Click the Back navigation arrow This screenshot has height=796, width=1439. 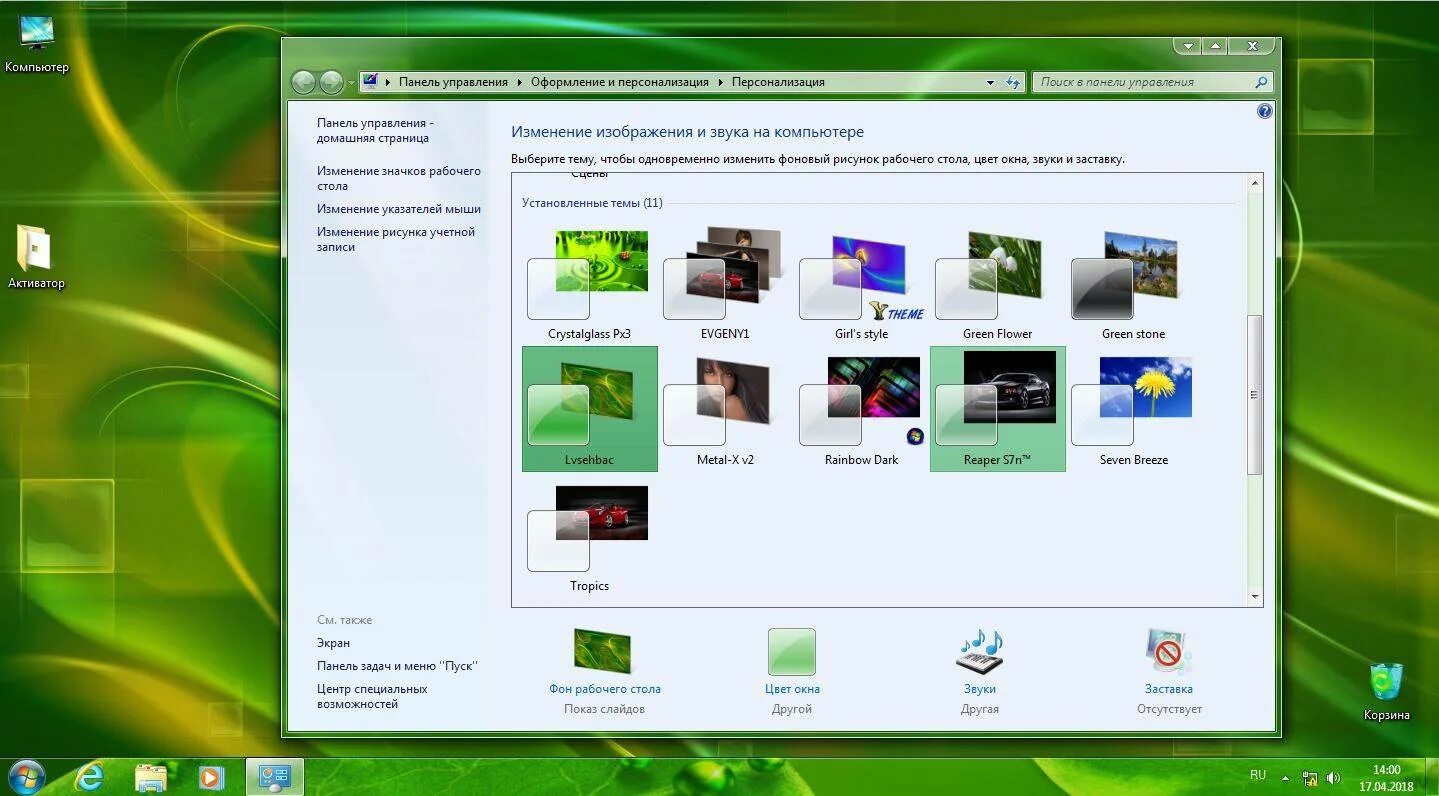[303, 82]
